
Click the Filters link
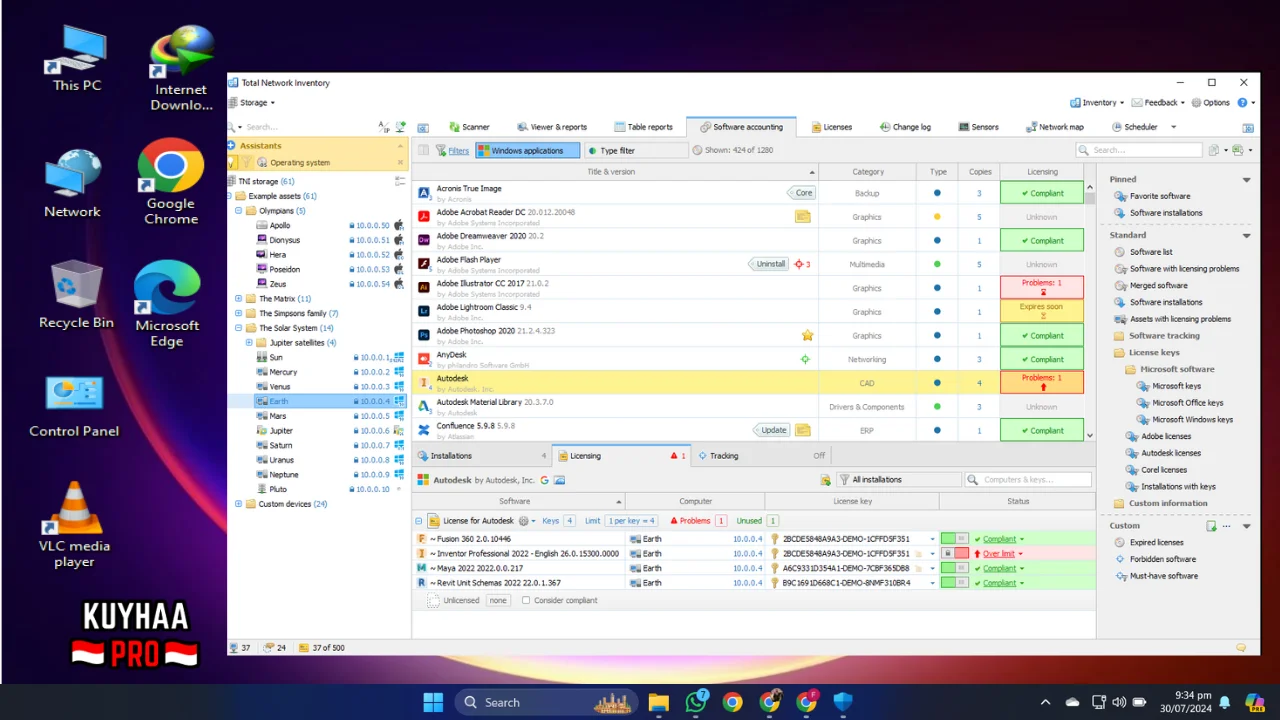click(x=458, y=151)
